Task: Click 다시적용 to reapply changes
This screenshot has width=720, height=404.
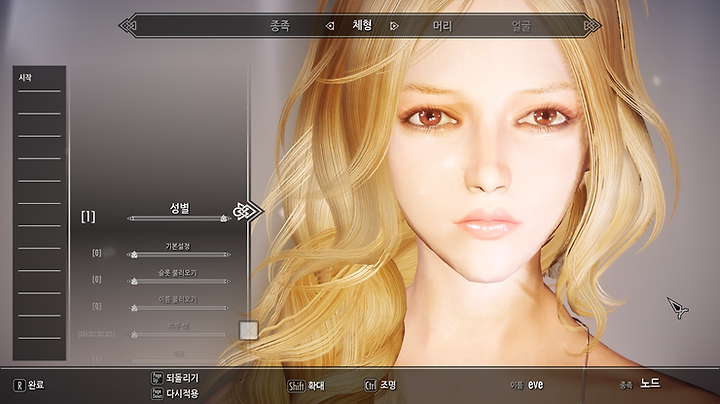Action: click(x=182, y=393)
